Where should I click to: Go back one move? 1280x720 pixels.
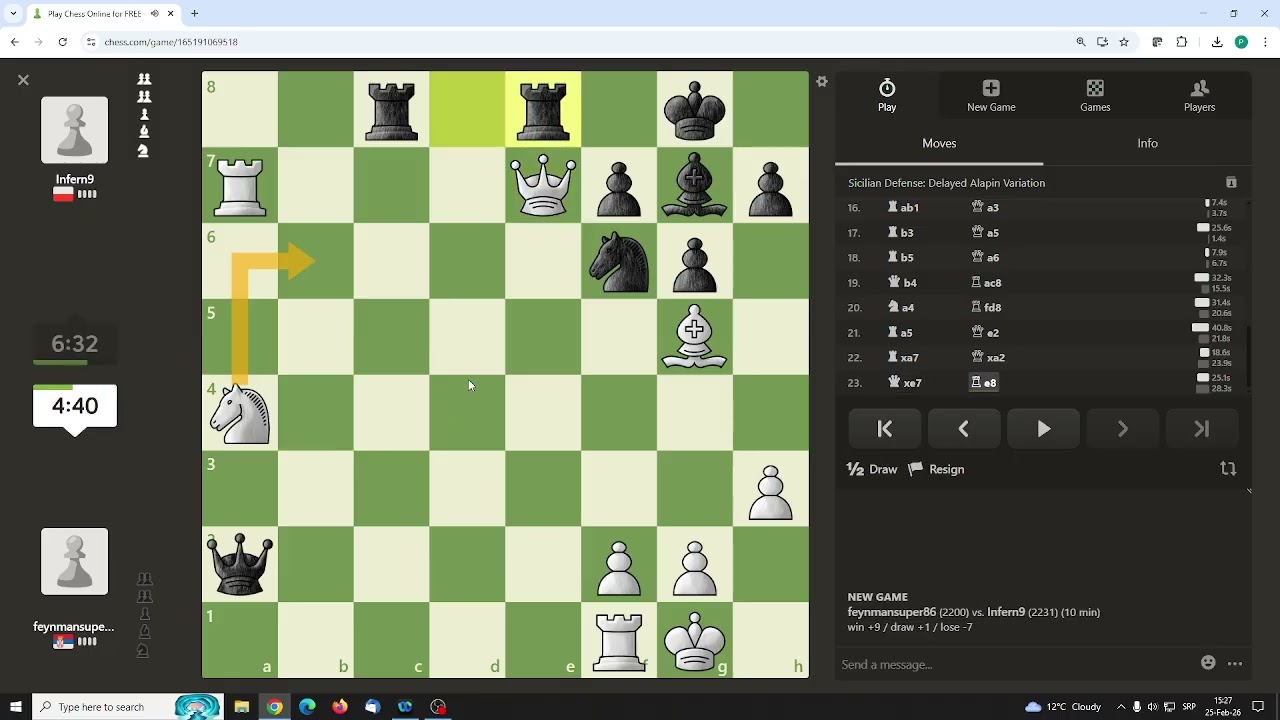(x=964, y=429)
